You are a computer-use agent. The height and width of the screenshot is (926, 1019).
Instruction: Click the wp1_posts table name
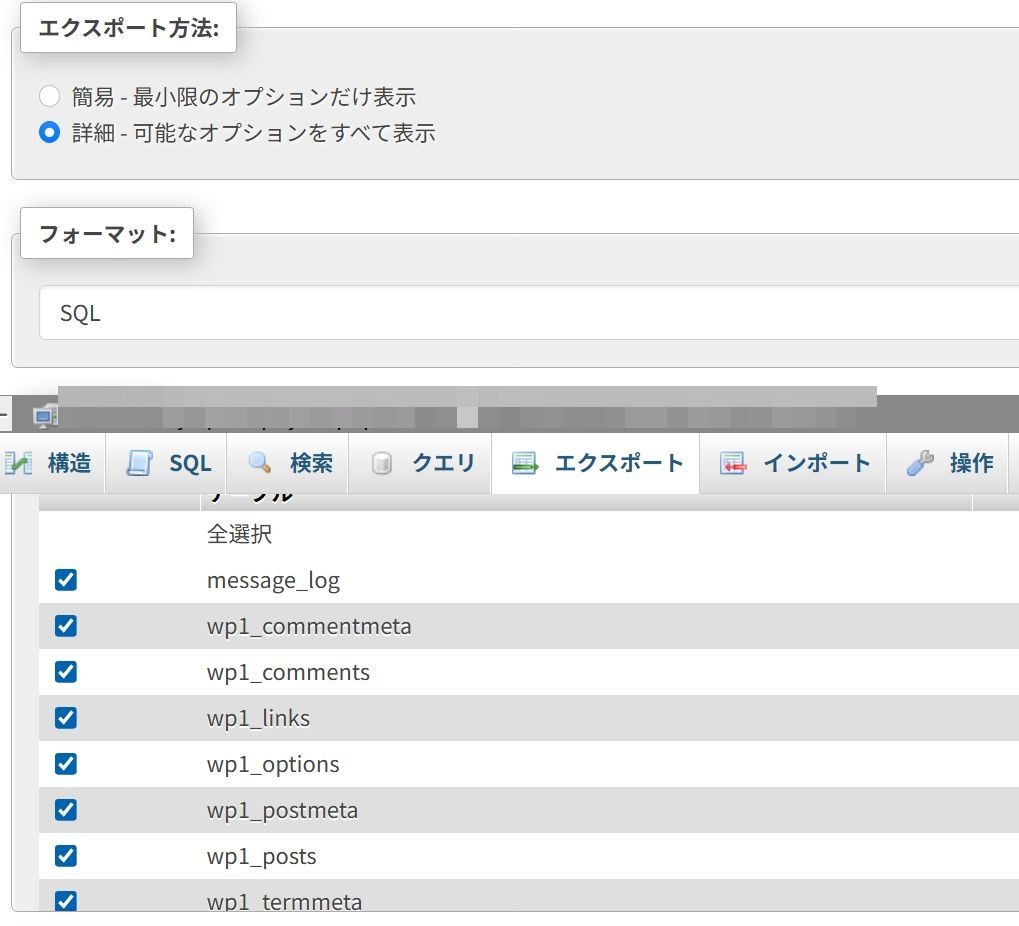(x=261, y=856)
